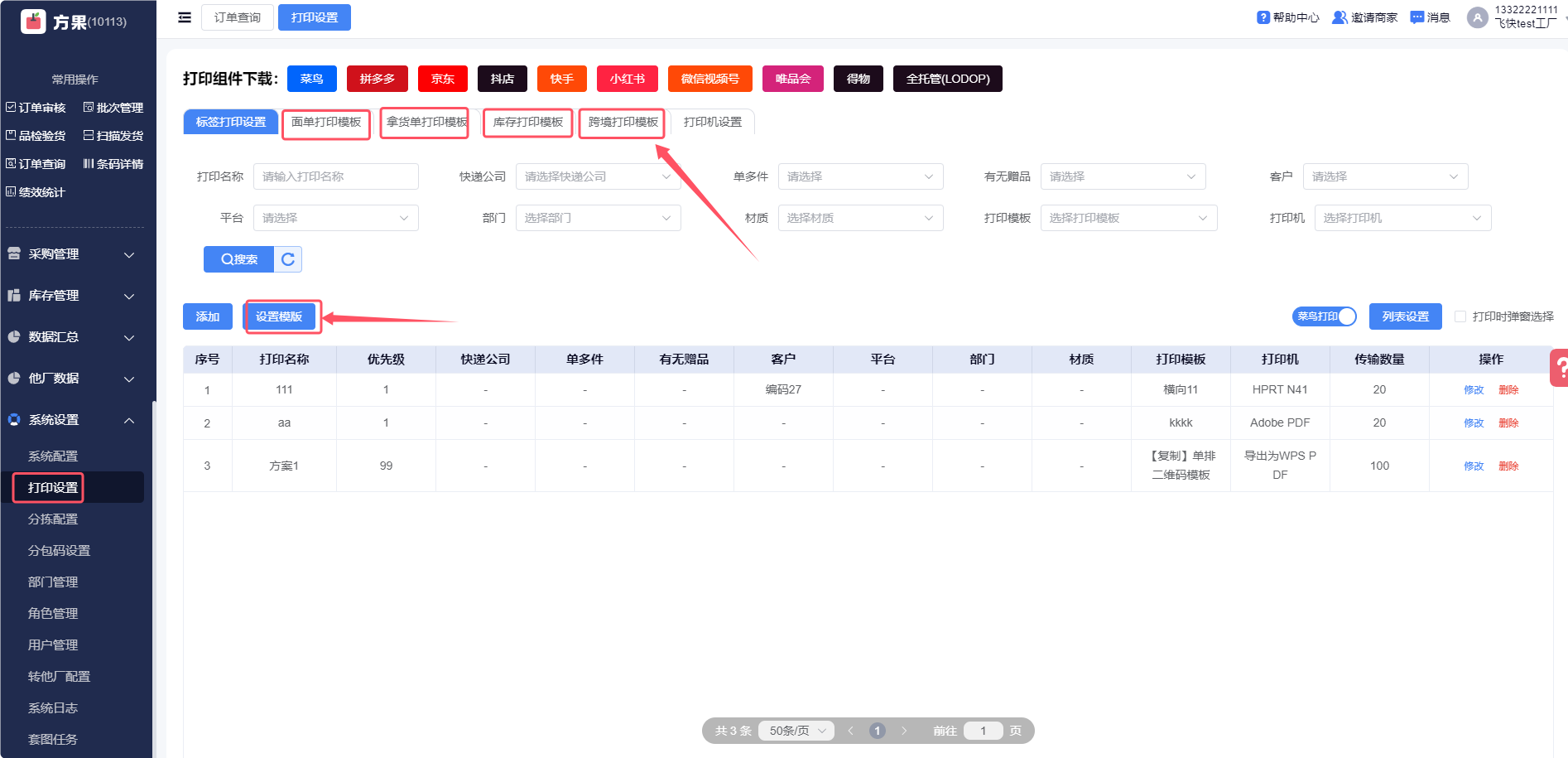The image size is (1568, 758).
Task: Open 订单审核 shortcut in sidebar
Action: click(x=36, y=108)
